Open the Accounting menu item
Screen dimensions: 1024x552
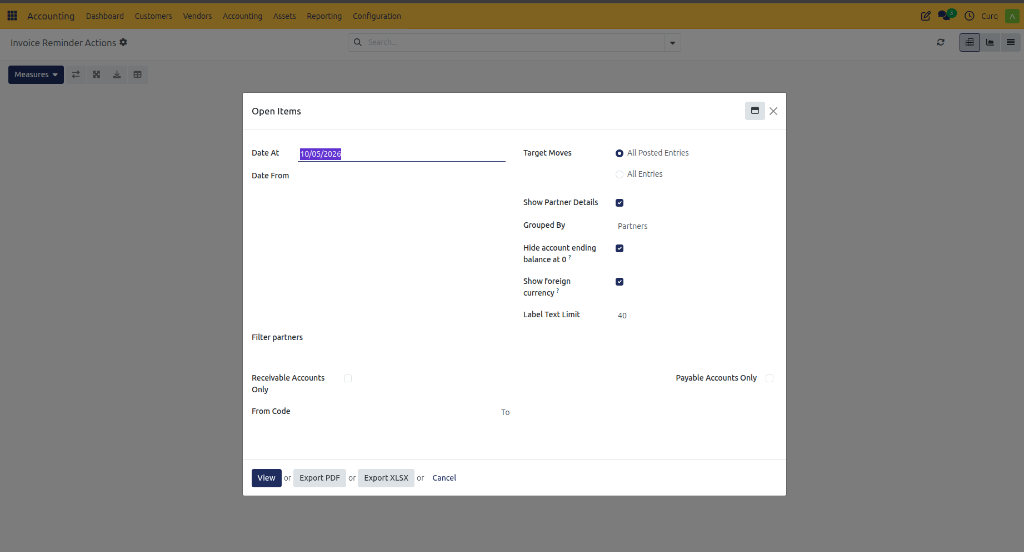(242, 16)
